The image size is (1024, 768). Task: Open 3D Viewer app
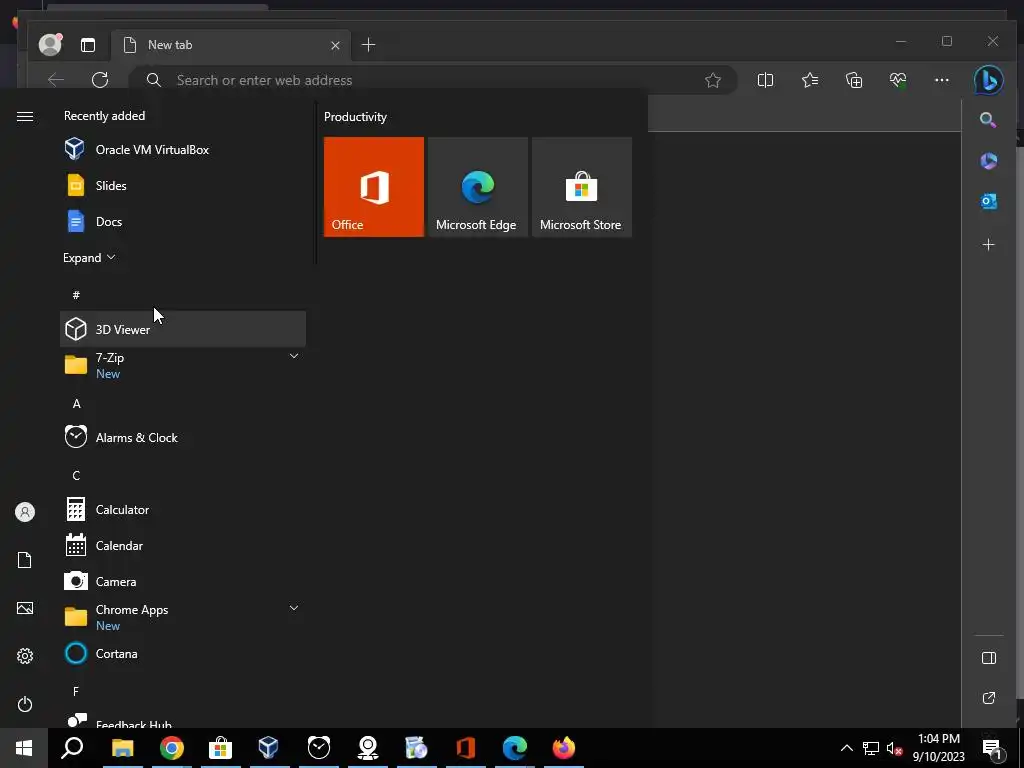[x=183, y=329]
